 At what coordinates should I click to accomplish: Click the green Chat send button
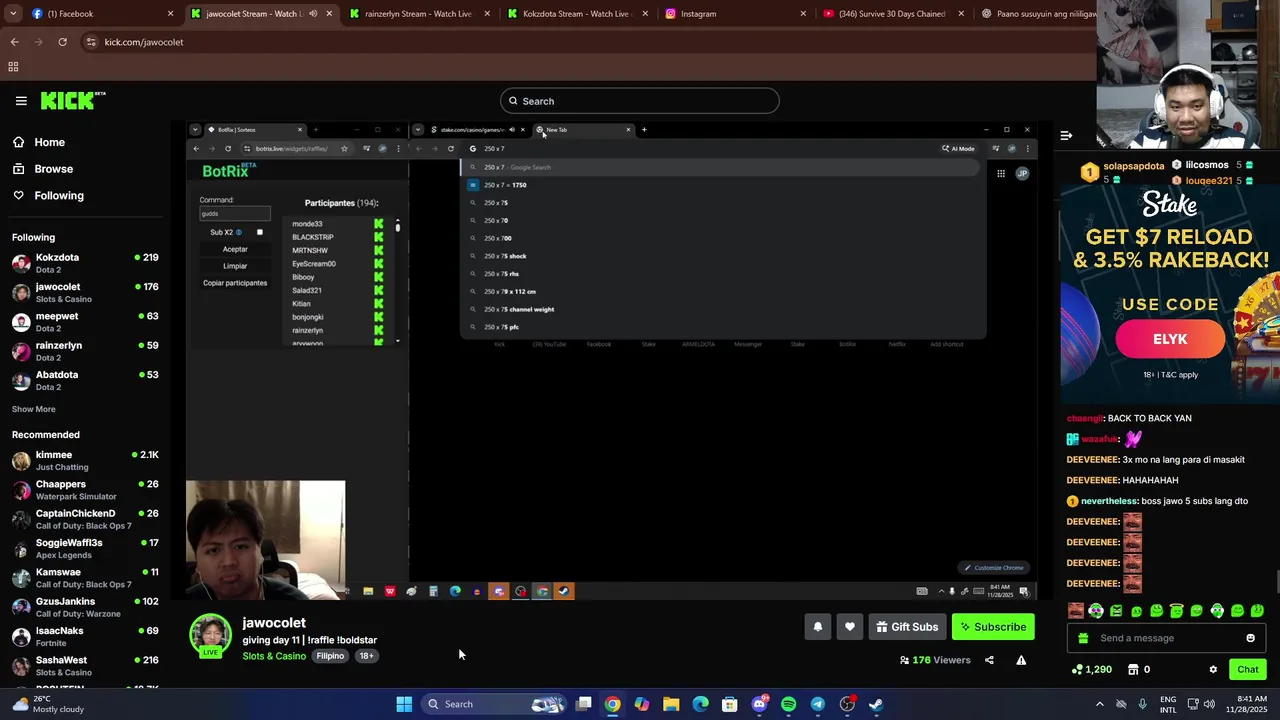tap(1248, 669)
